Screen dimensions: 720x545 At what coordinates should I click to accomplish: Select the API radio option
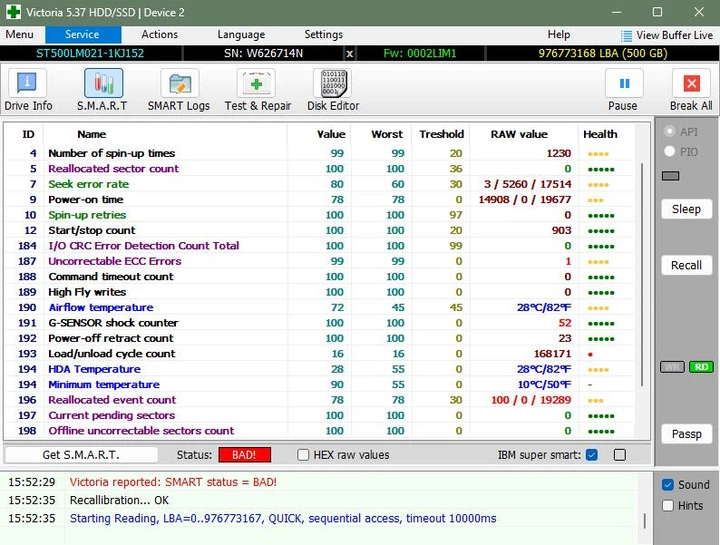click(669, 131)
